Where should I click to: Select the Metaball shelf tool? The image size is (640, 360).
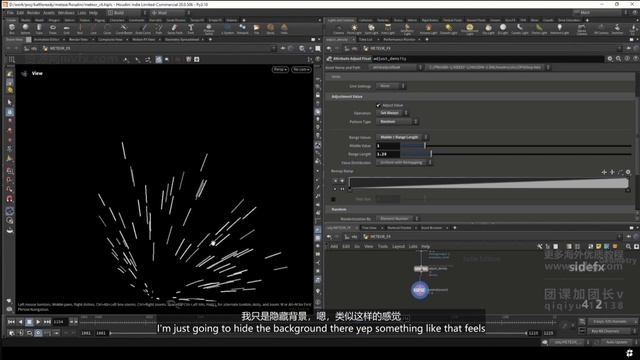(x=242, y=29)
